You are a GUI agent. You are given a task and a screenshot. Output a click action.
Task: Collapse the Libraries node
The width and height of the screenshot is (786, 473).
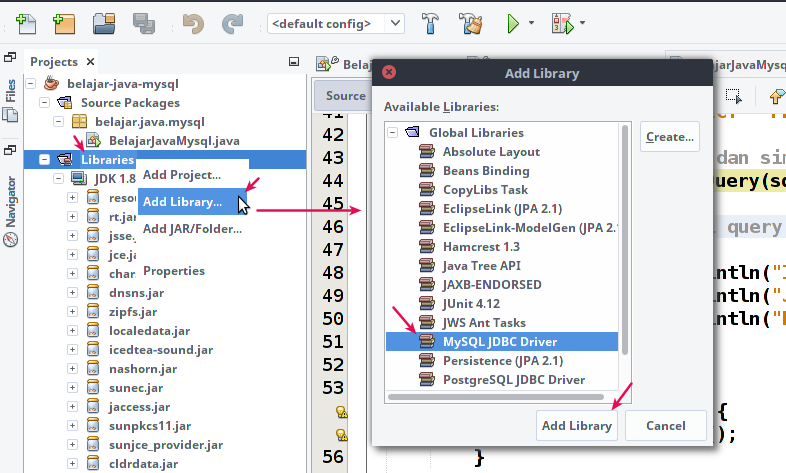pos(45,160)
